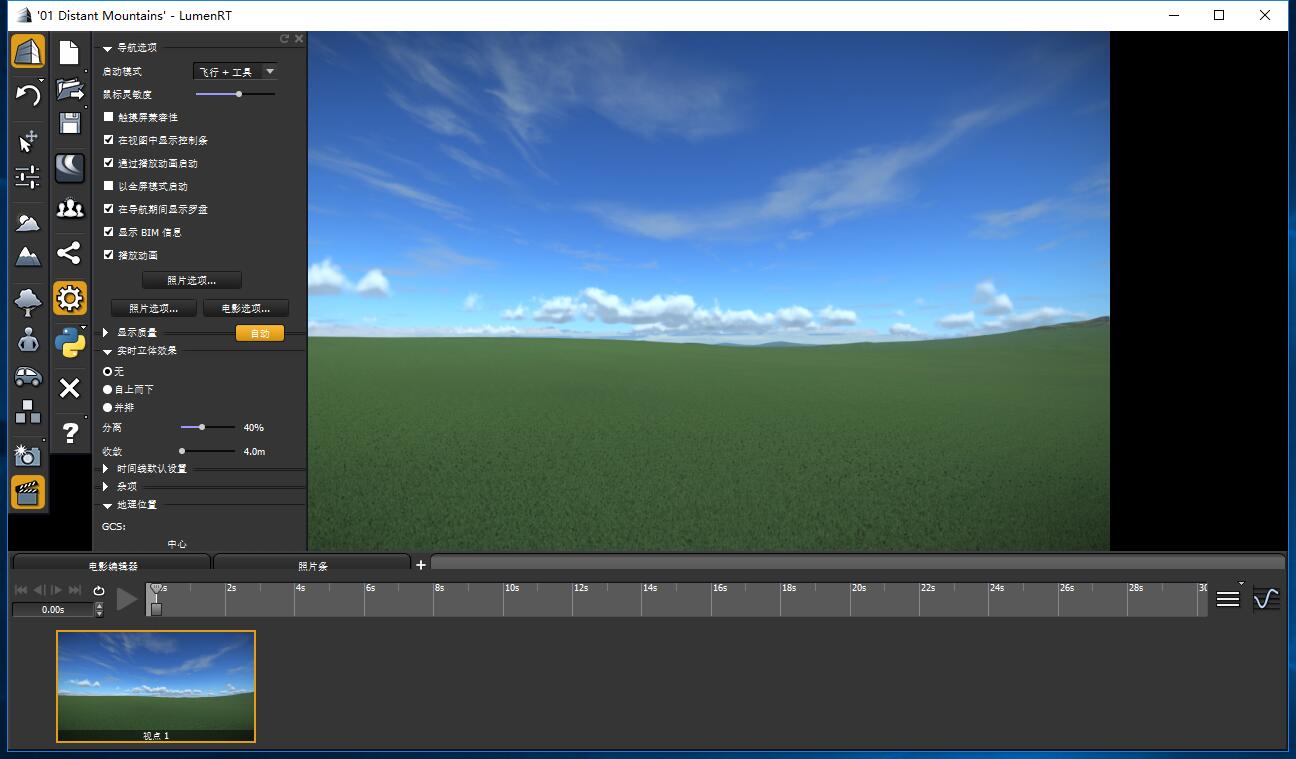This screenshot has height=759, width=1296.
Task: Open the camera snapshot tool icon
Action: 27,455
